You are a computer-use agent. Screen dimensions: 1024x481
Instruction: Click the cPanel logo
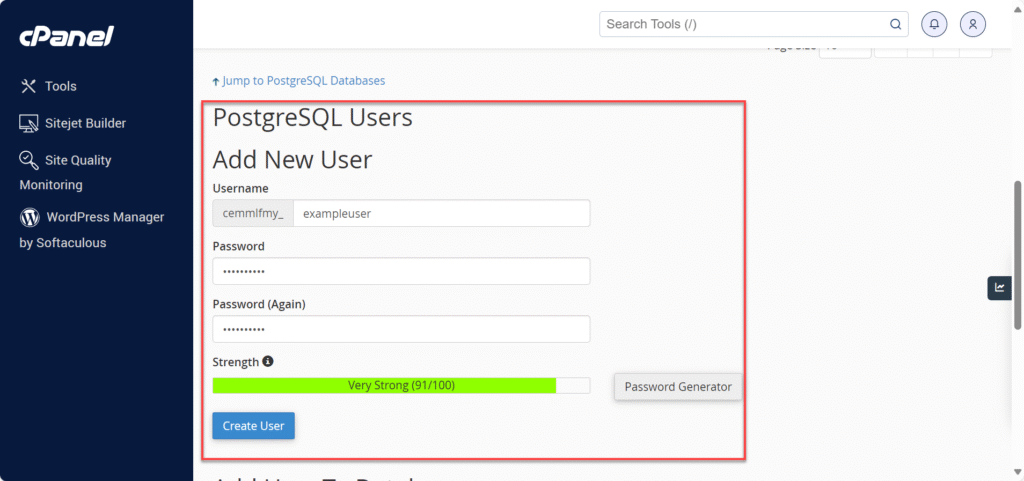tap(66, 37)
